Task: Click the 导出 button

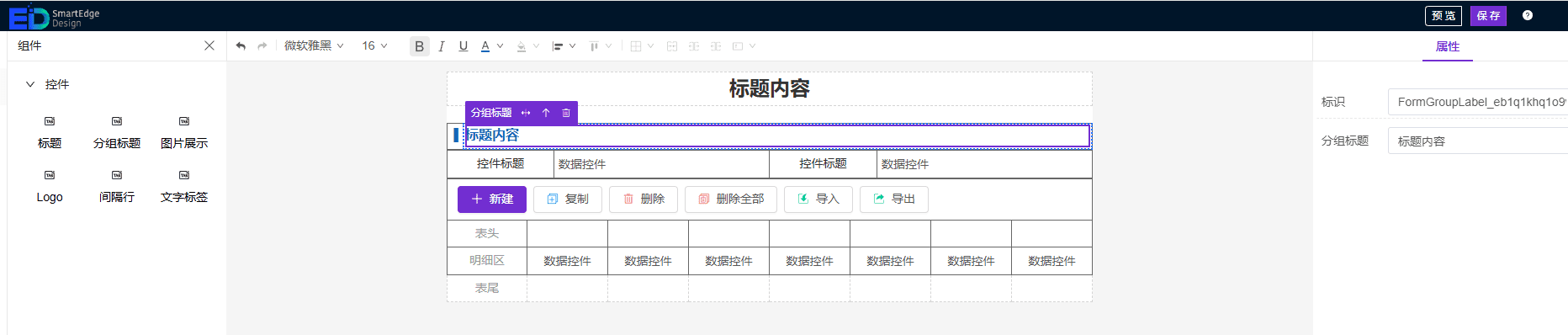Action: tap(894, 199)
